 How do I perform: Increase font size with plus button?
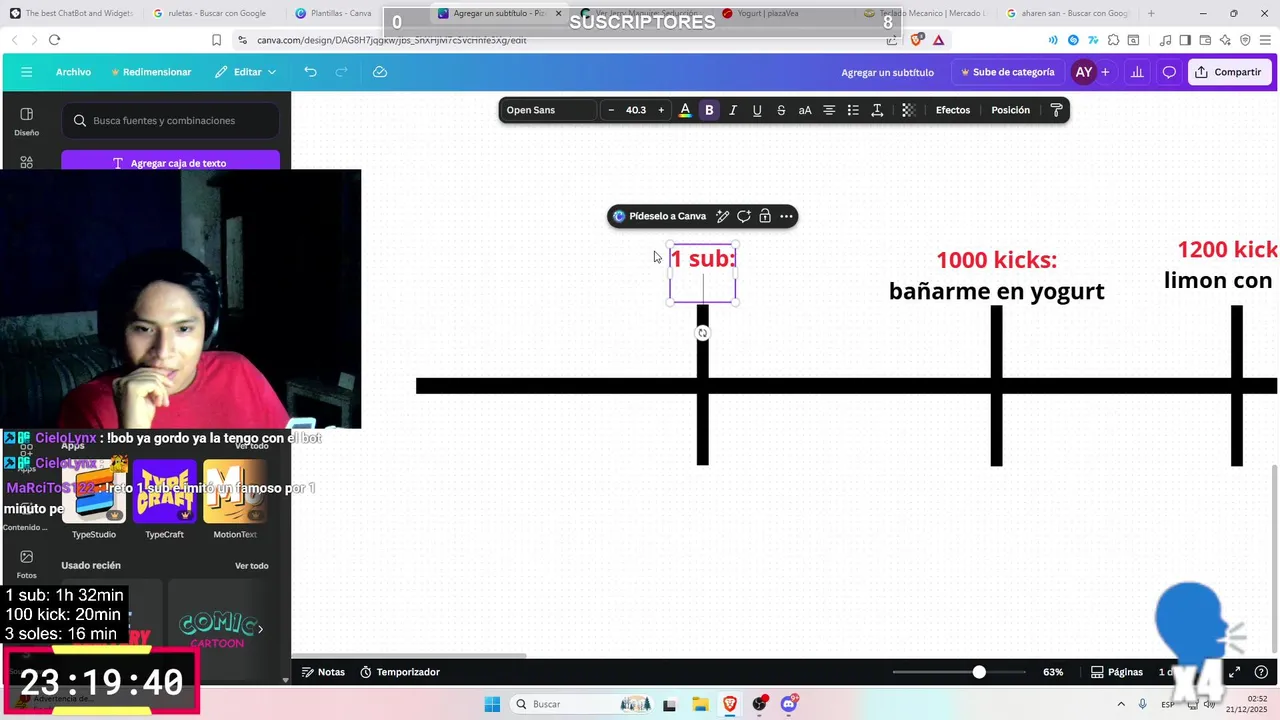coord(661,110)
